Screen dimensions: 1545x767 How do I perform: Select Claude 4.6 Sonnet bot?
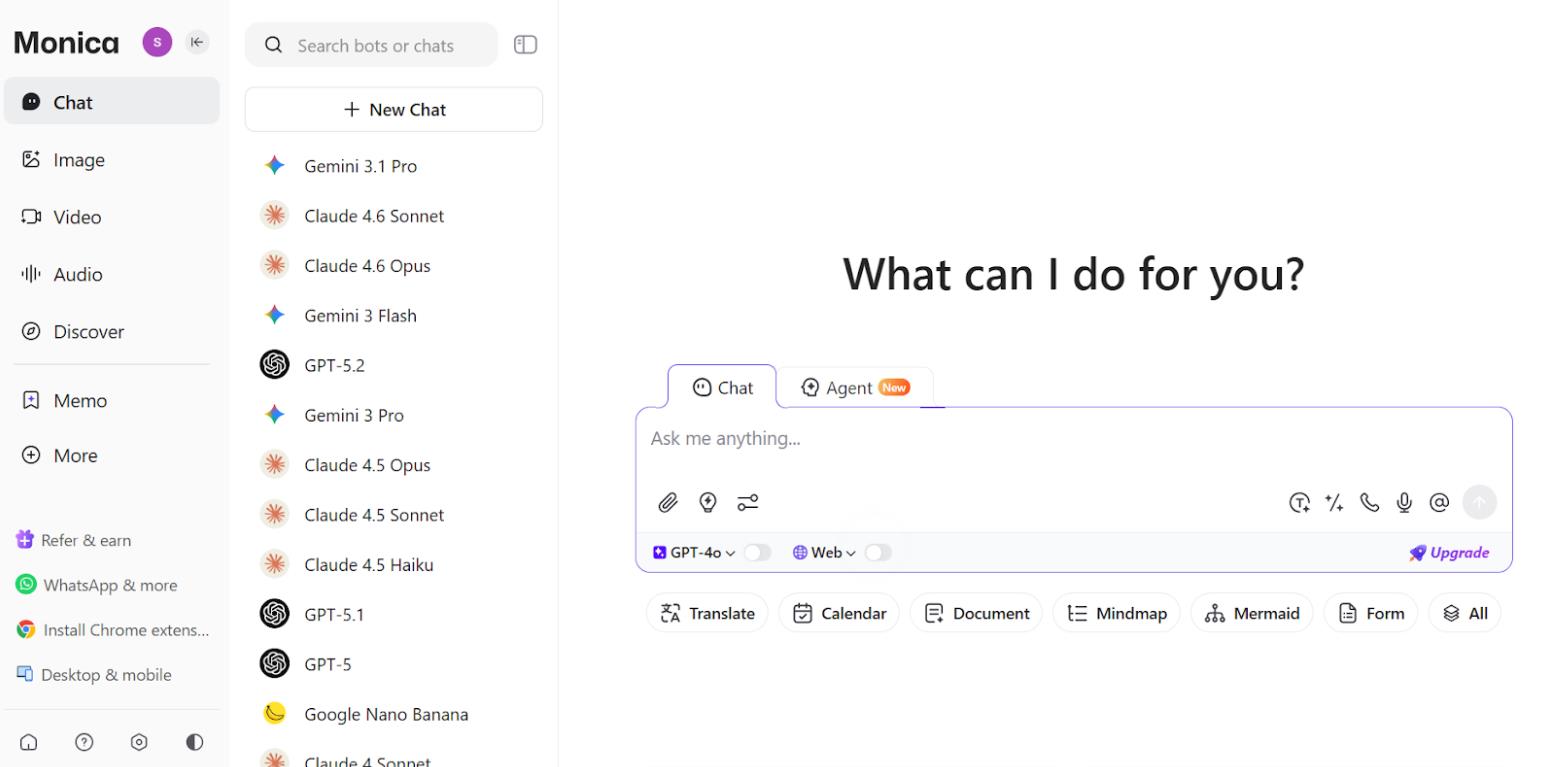point(394,216)
